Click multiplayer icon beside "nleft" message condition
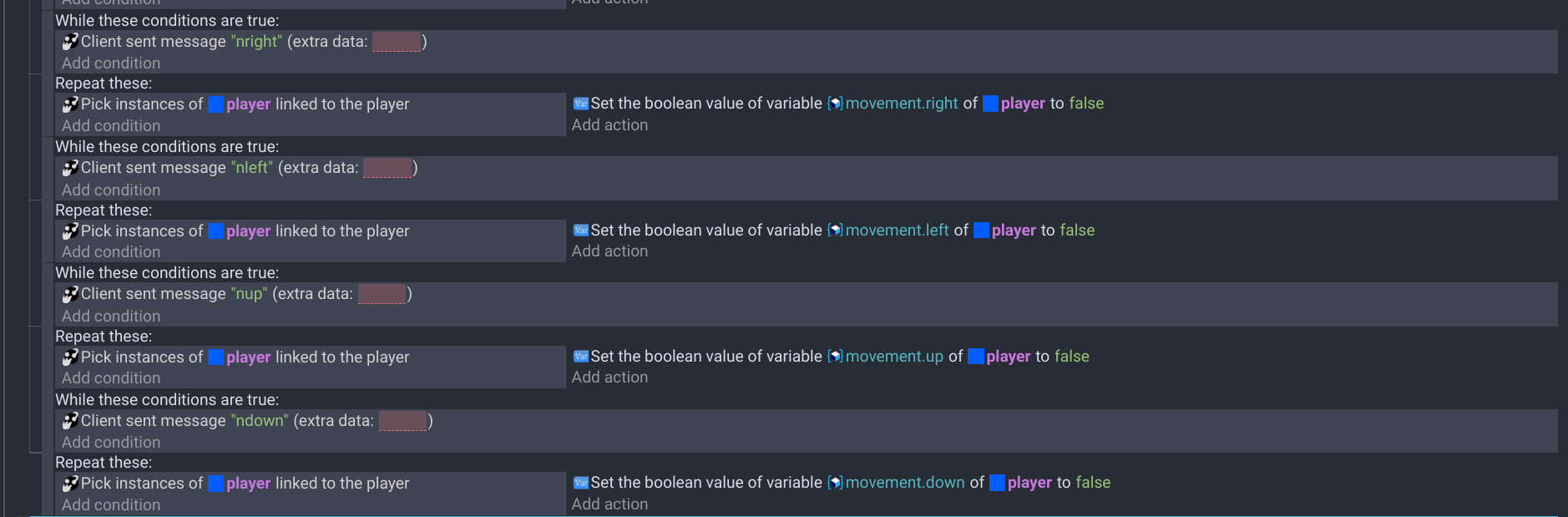Viewport: 1568px width, 517px height. pyautogui.click(x=71, y=168)
